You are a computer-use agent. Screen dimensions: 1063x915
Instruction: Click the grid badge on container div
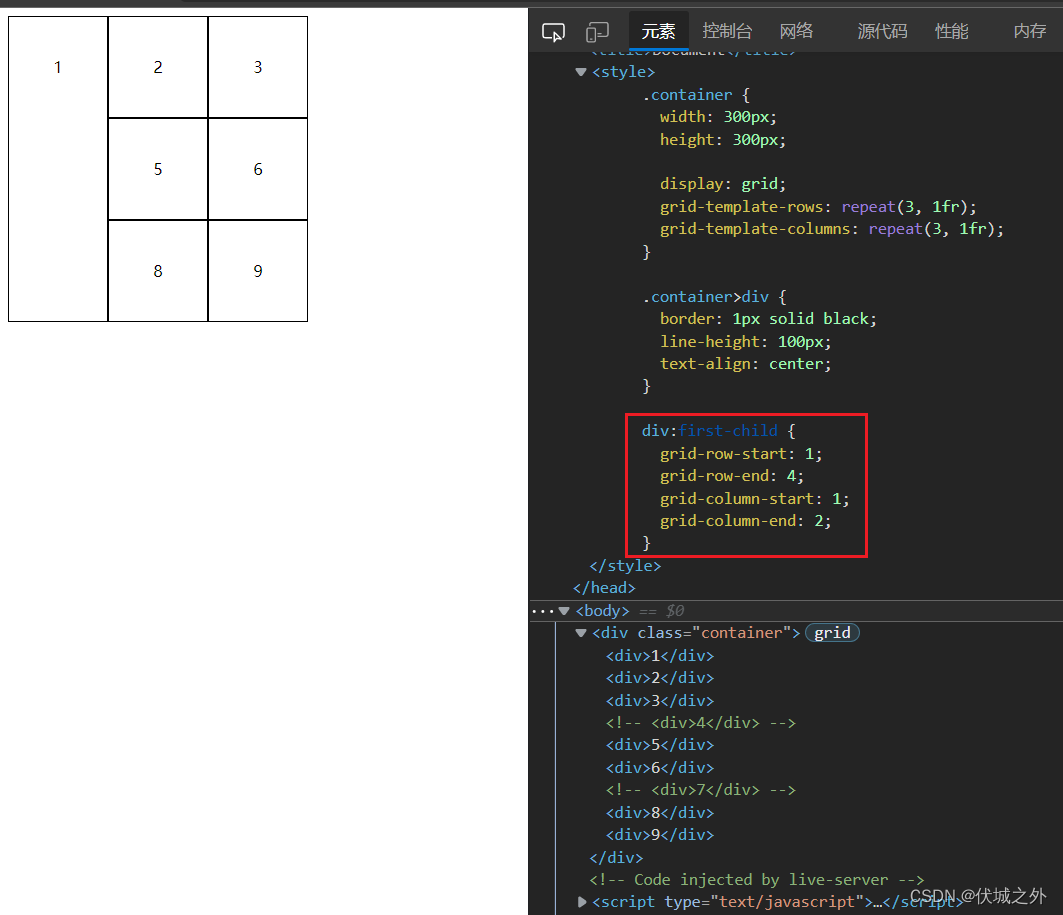tap(832, 632)
